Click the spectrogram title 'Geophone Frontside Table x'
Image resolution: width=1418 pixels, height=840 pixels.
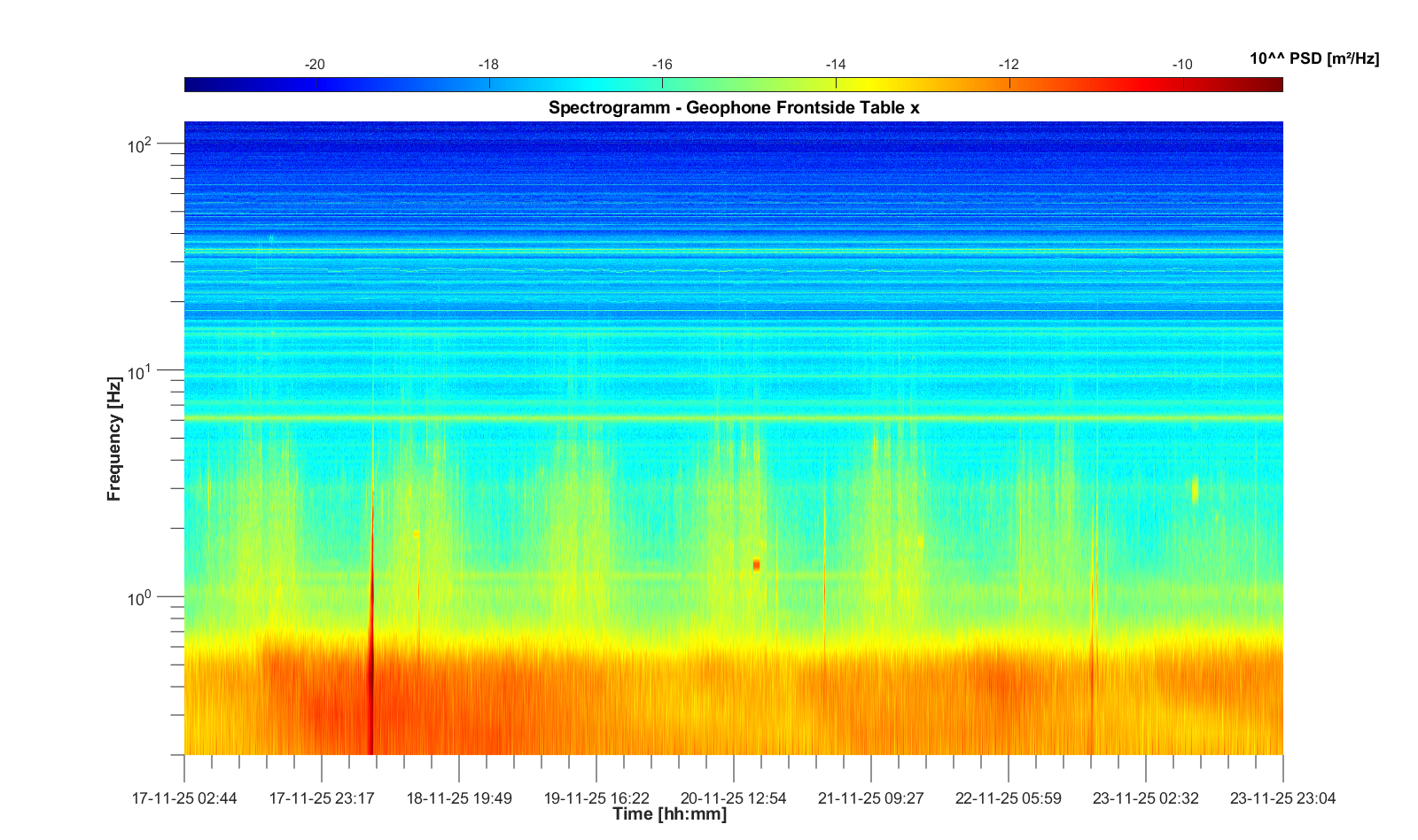click(x=734, y=108)
